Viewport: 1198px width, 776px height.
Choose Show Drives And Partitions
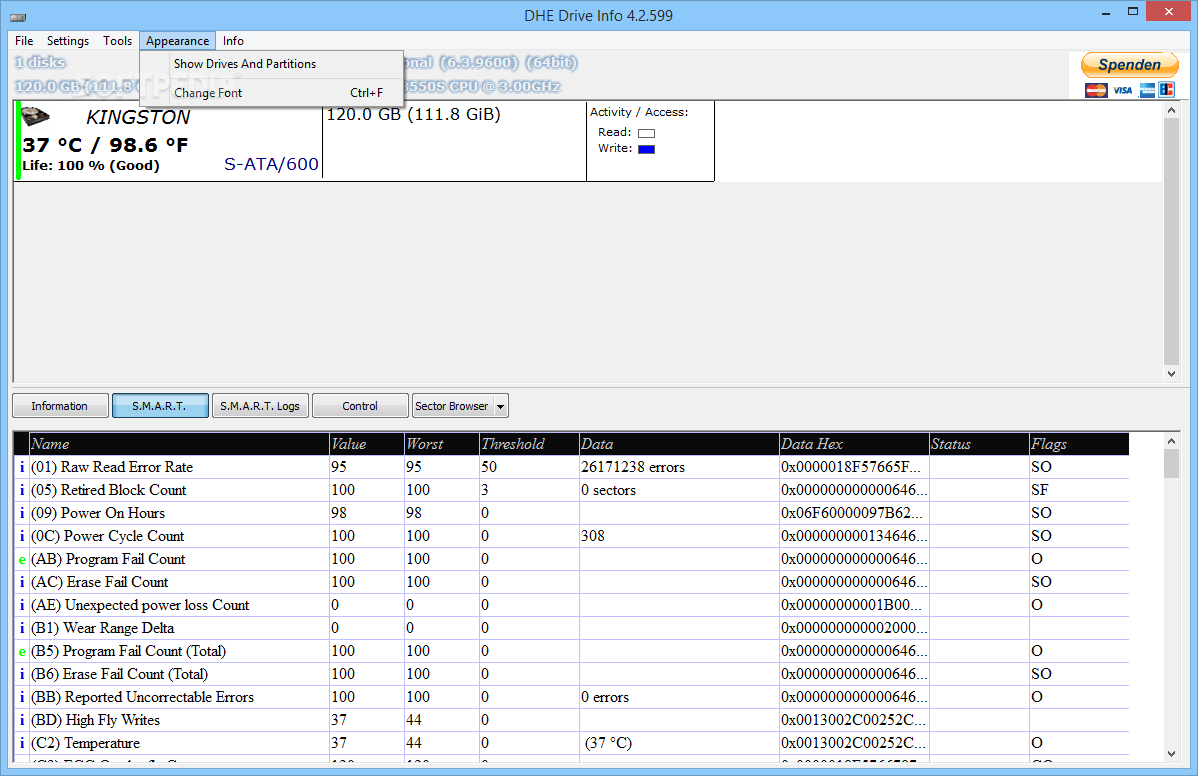(x=271, y=64)
